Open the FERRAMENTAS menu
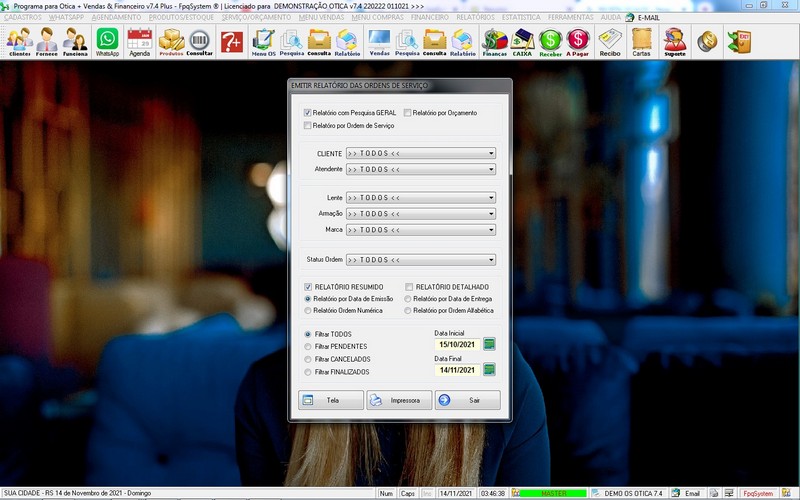Image resolution: width=800 pixels, height=500 pixels. pos(570,17)
